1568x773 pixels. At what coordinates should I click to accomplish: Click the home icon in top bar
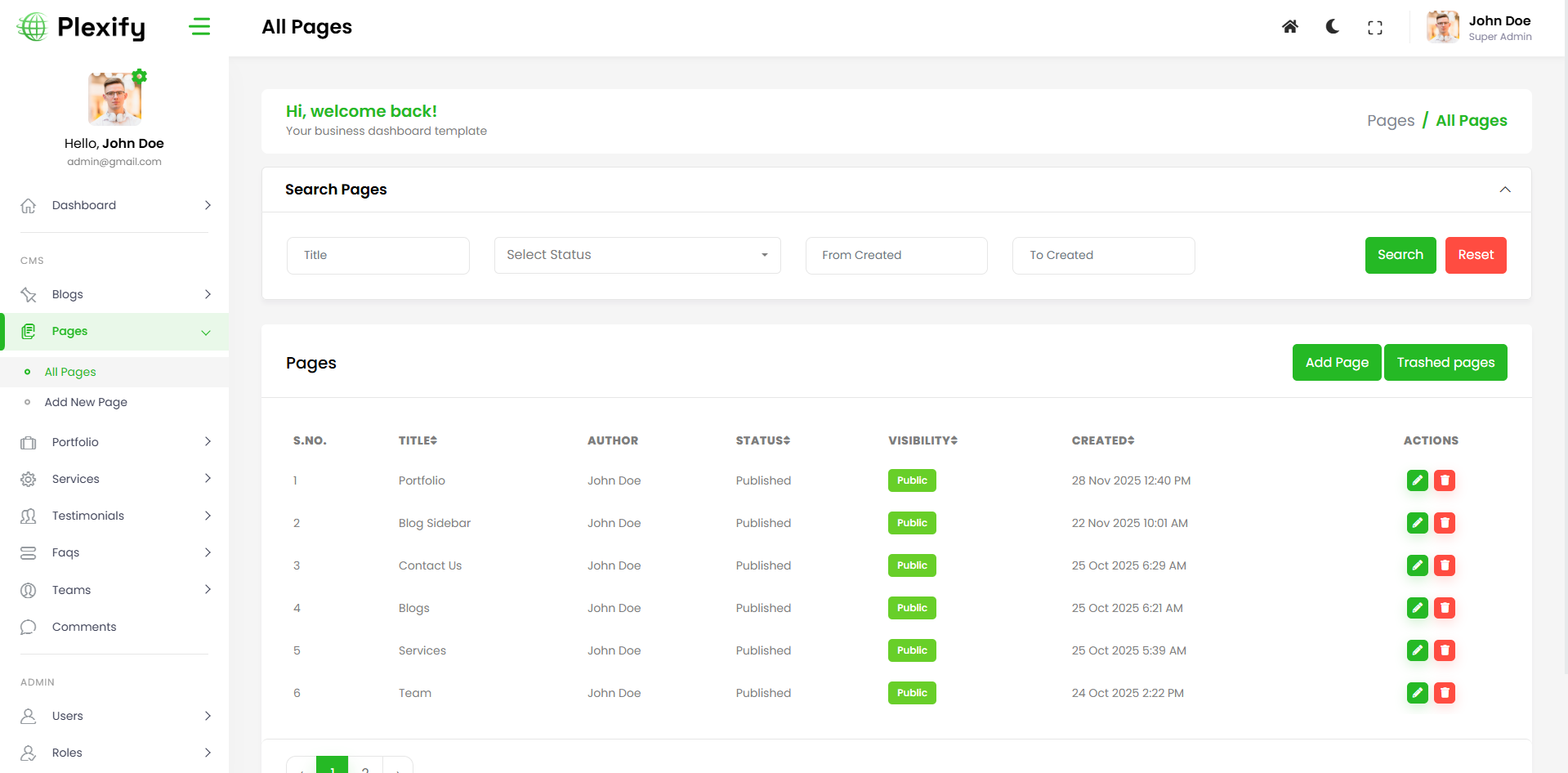(1289, 27)
